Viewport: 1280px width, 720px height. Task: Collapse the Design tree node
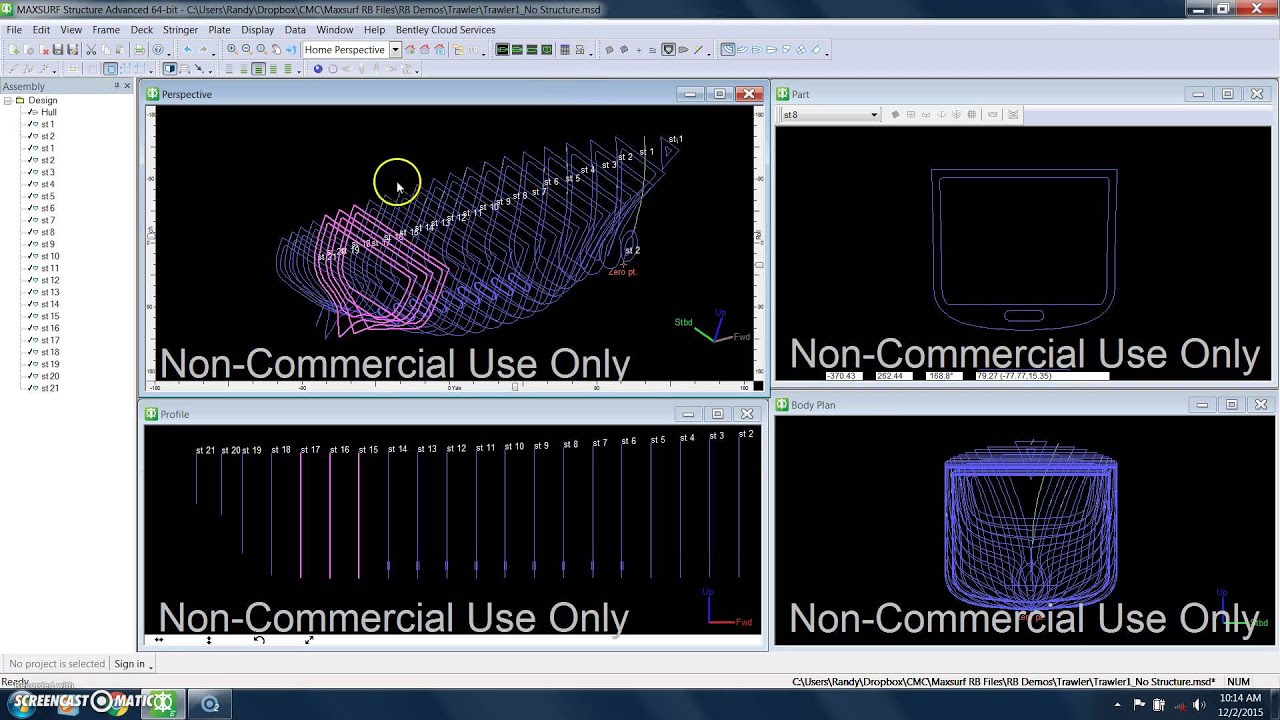(8, 100)
